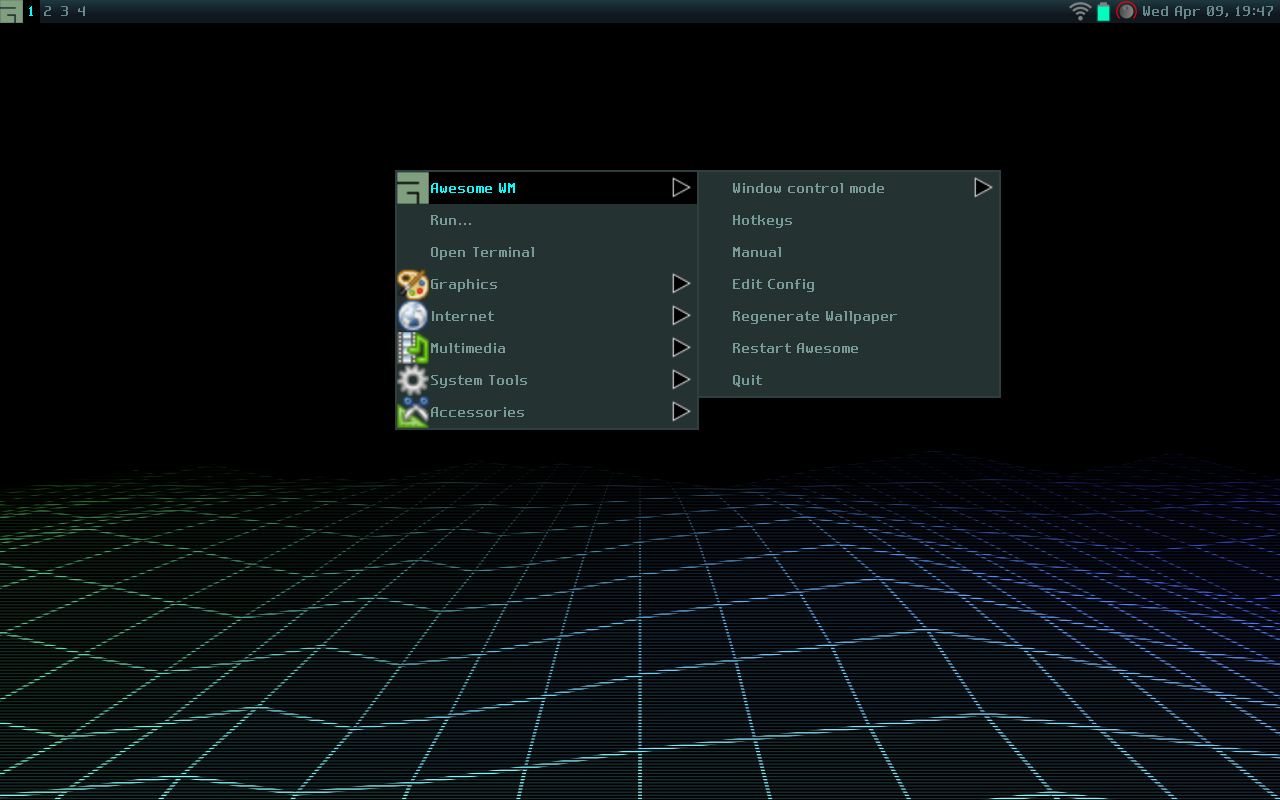This screenshot has width=1280, height=800.
Task: Open the Hotkeys menu entry
Action: click(849, 220)
